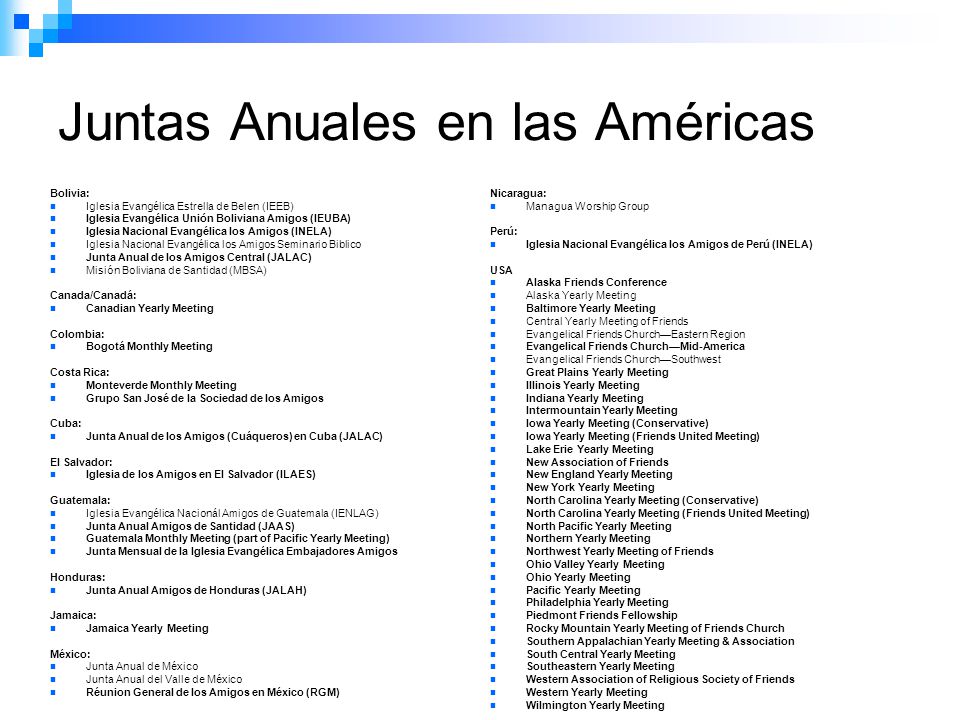Select 'Evangelical Friends Church—Mid-America'
This screenshot has width=960, height=720.
(x=636, y=347)
